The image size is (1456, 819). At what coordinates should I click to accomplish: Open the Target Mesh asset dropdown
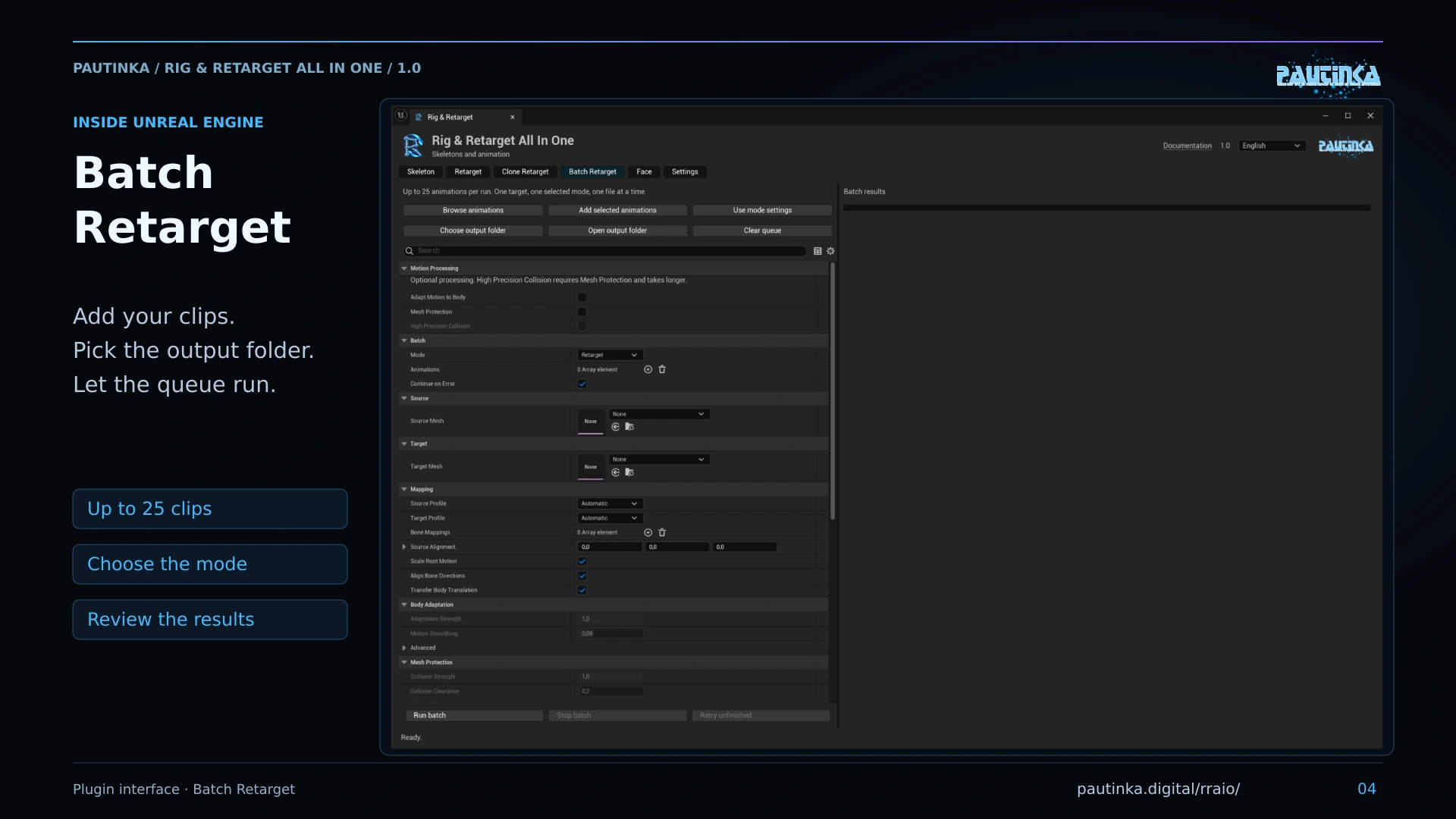659,460
